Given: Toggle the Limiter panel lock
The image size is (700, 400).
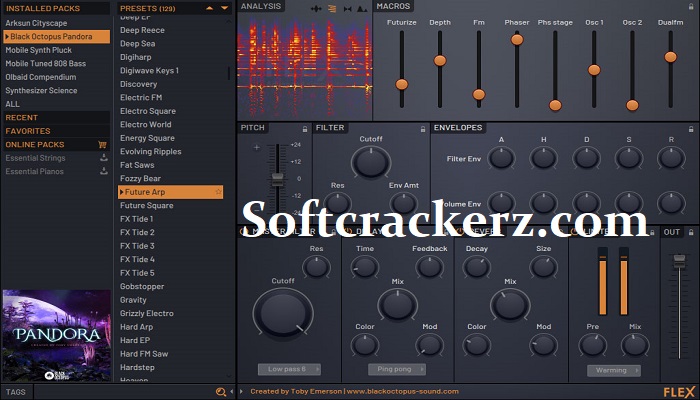Looking at the screenshot, I should pyautogui.click(x=652, y=232).
